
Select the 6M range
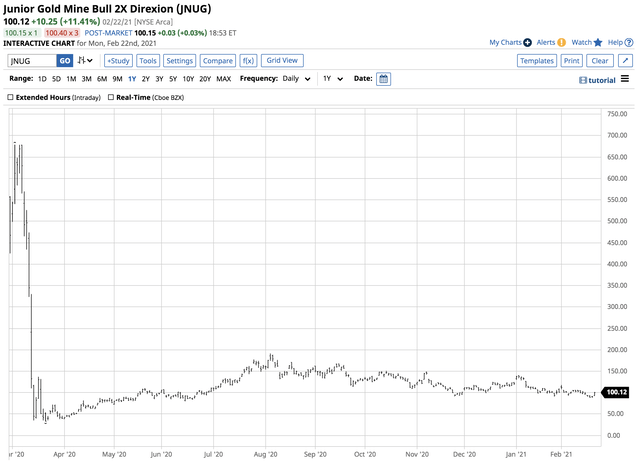click(x=102, y=79)
